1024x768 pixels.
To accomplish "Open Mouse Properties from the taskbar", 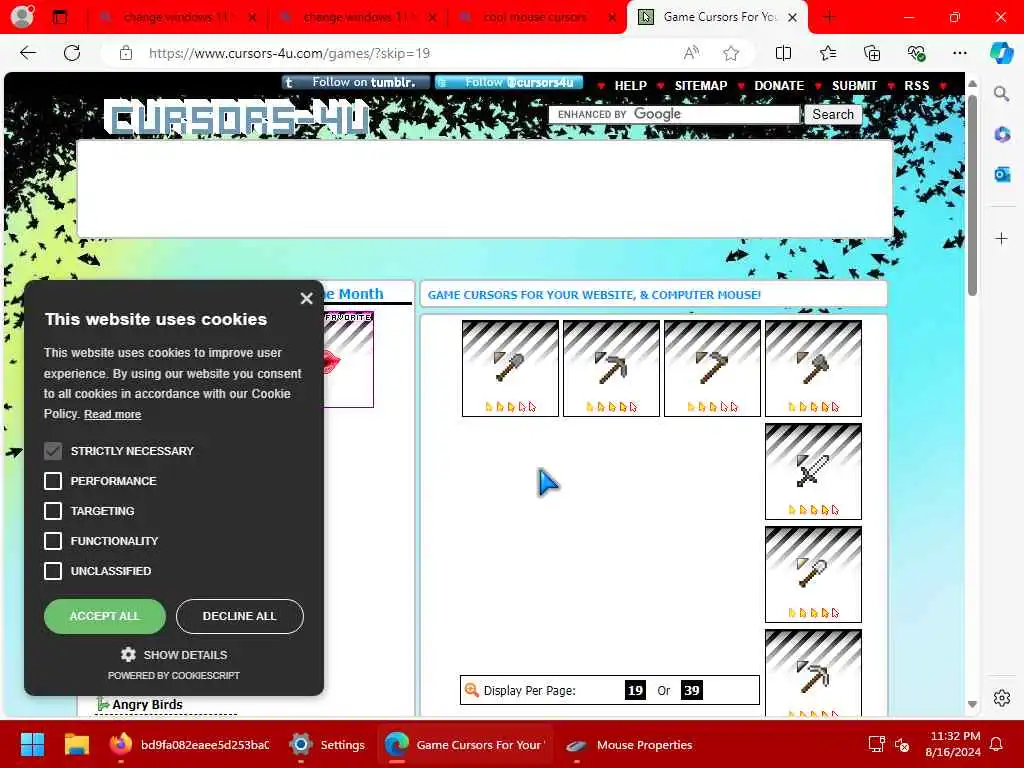I will [x=630, y=744].
